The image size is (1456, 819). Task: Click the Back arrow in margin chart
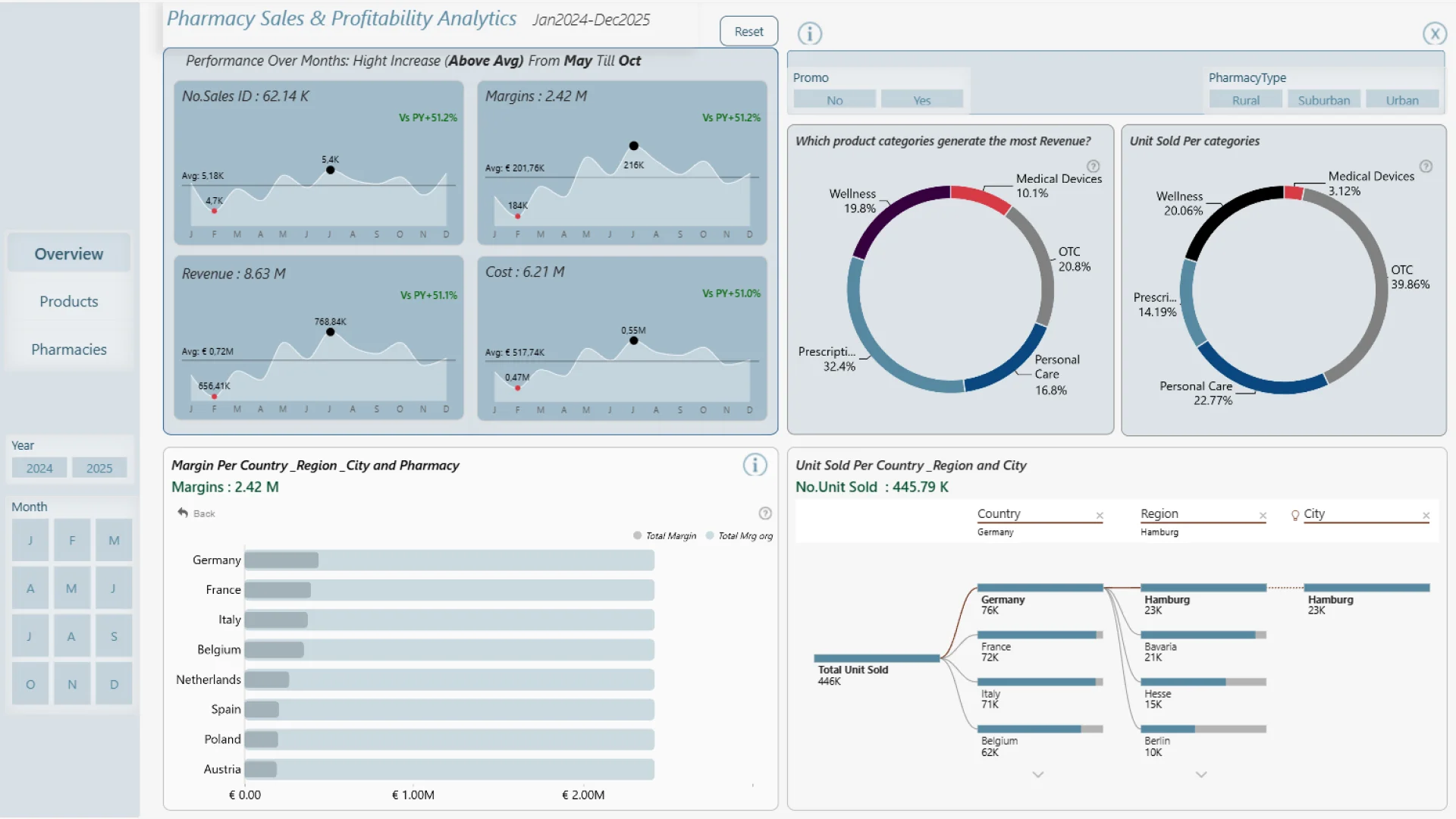pyautogui.click(x=183, y=513)
